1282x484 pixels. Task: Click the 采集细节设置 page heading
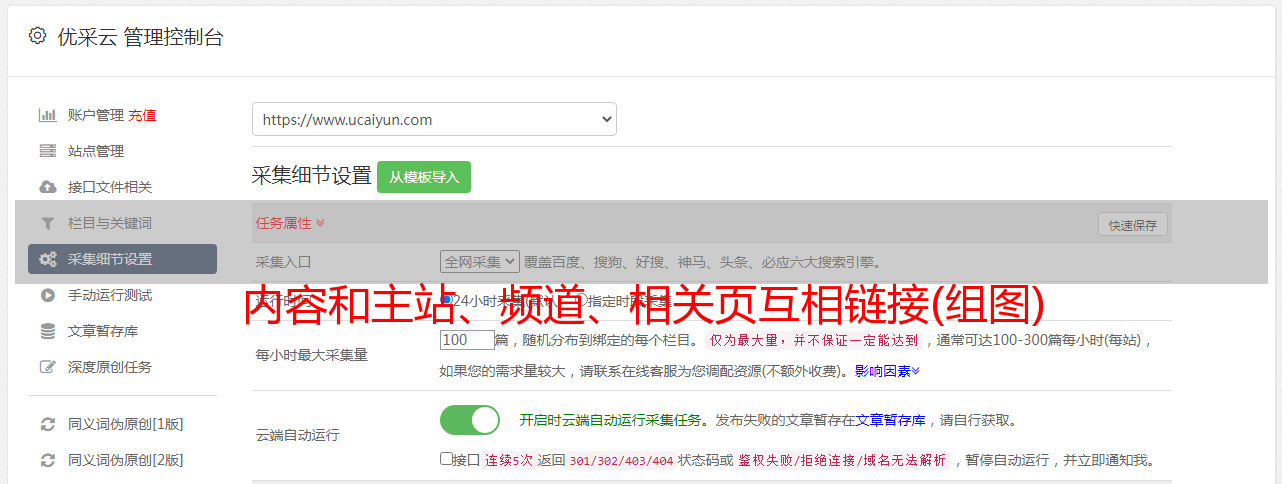312,176
